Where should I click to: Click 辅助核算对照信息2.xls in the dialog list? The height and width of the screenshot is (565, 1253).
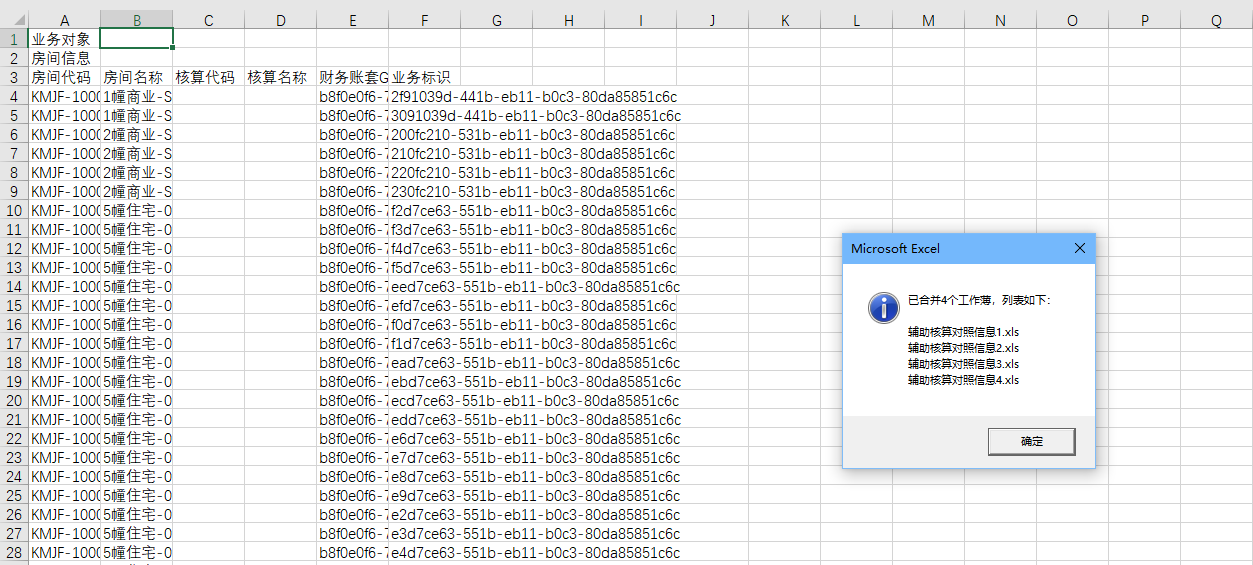click(x=963, y=347)
